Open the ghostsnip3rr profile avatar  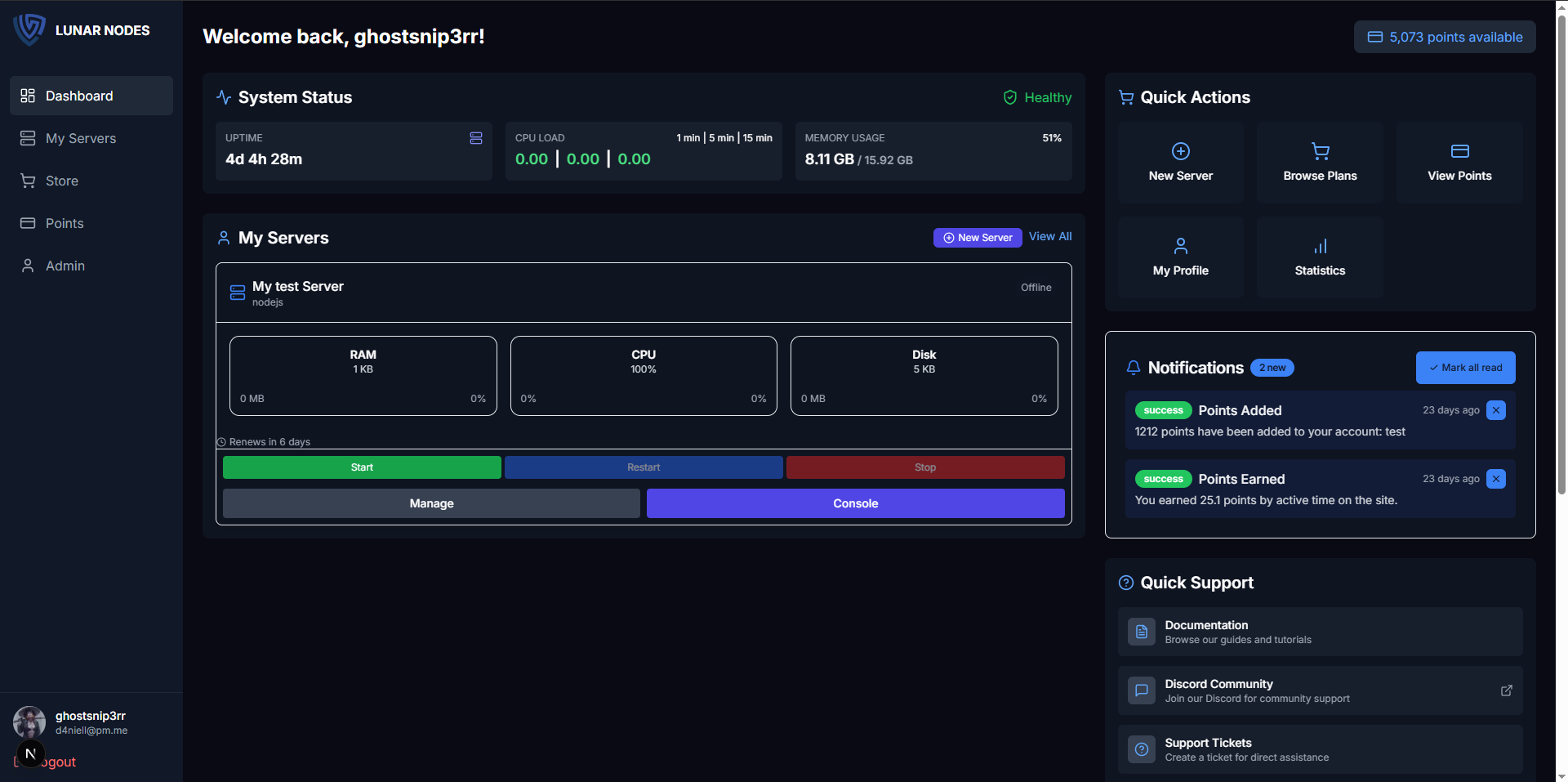(x=29, y=722)
